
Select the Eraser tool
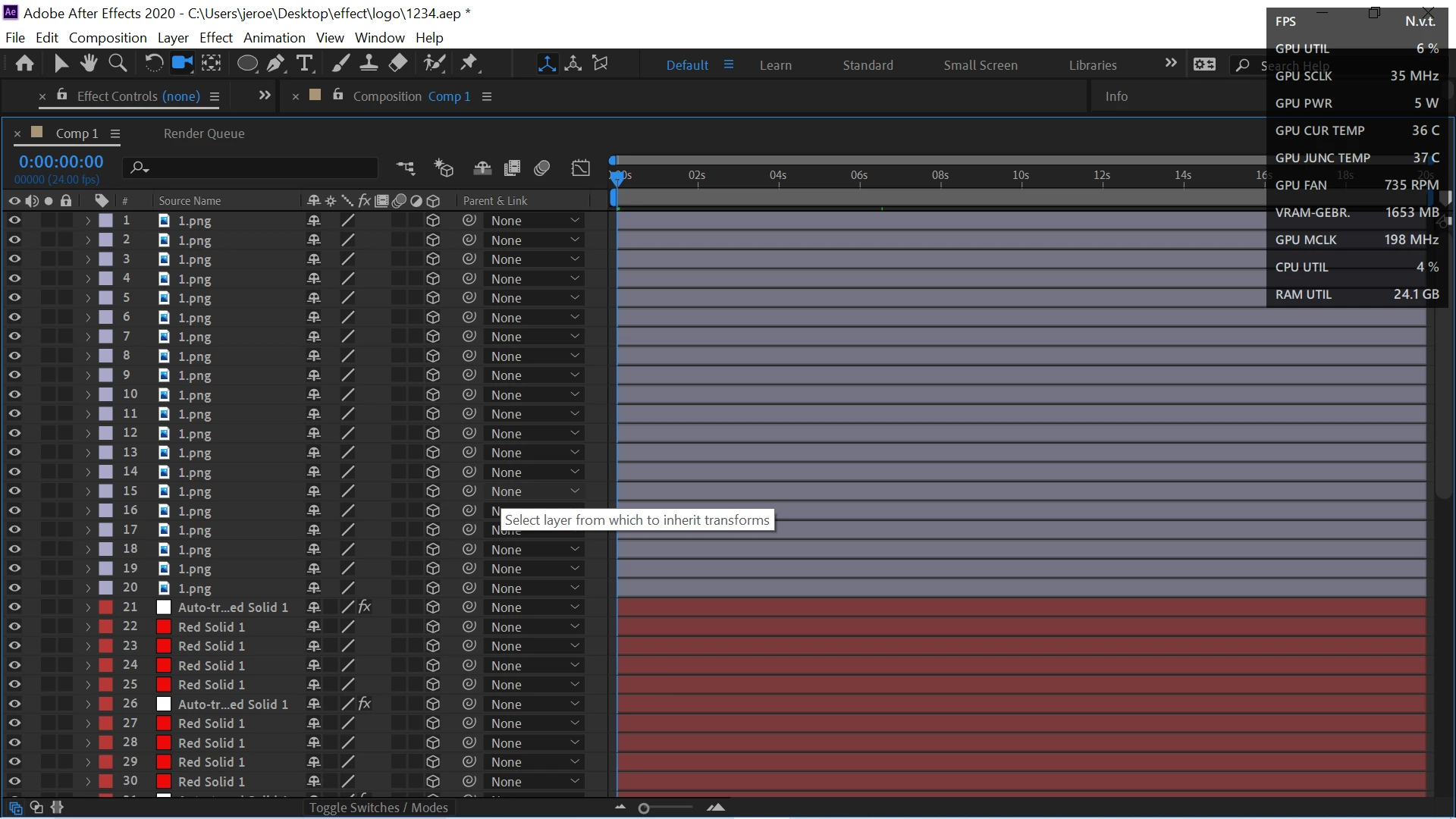[398, 63]
